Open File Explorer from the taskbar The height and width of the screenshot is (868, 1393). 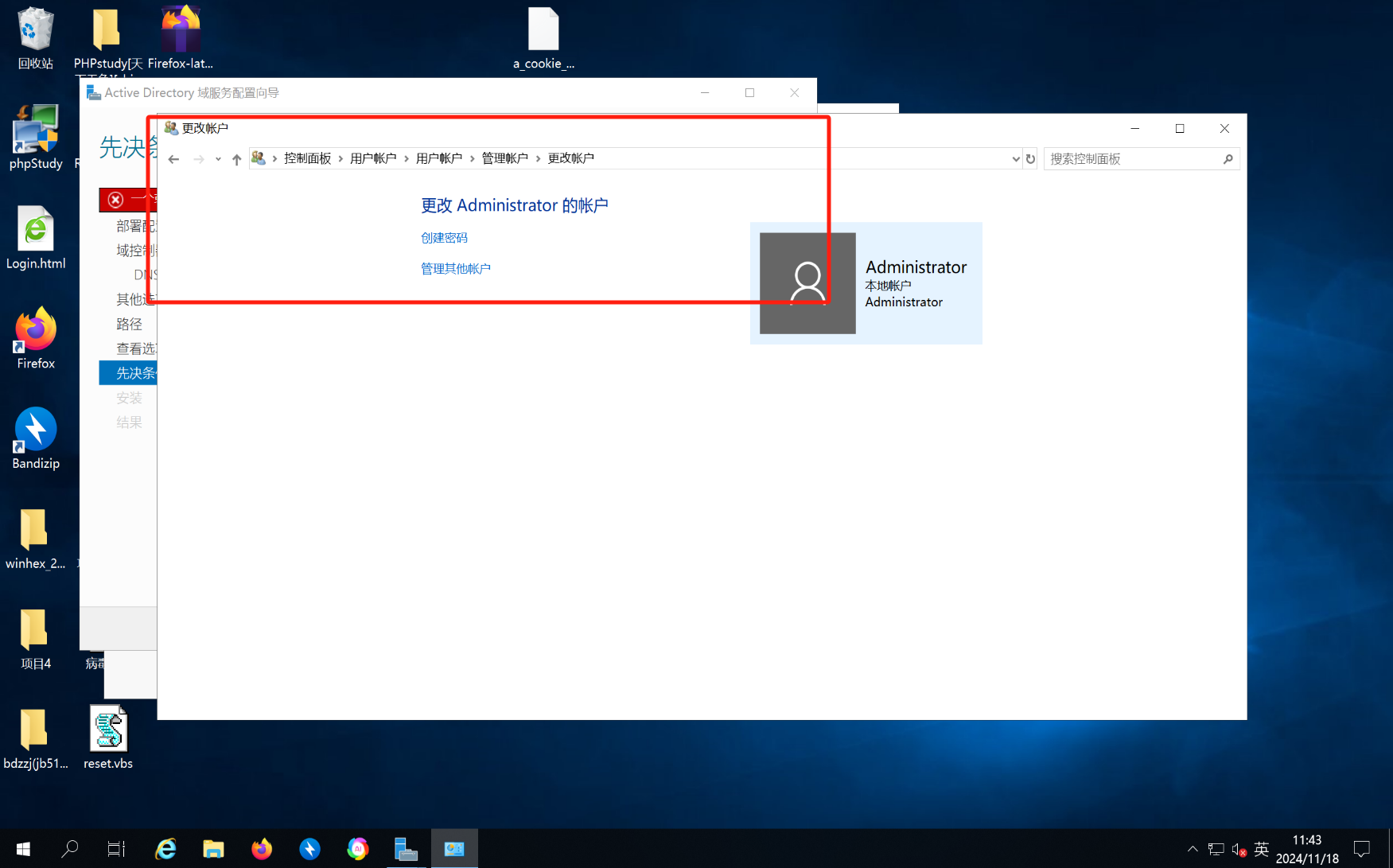coord(213,849)
